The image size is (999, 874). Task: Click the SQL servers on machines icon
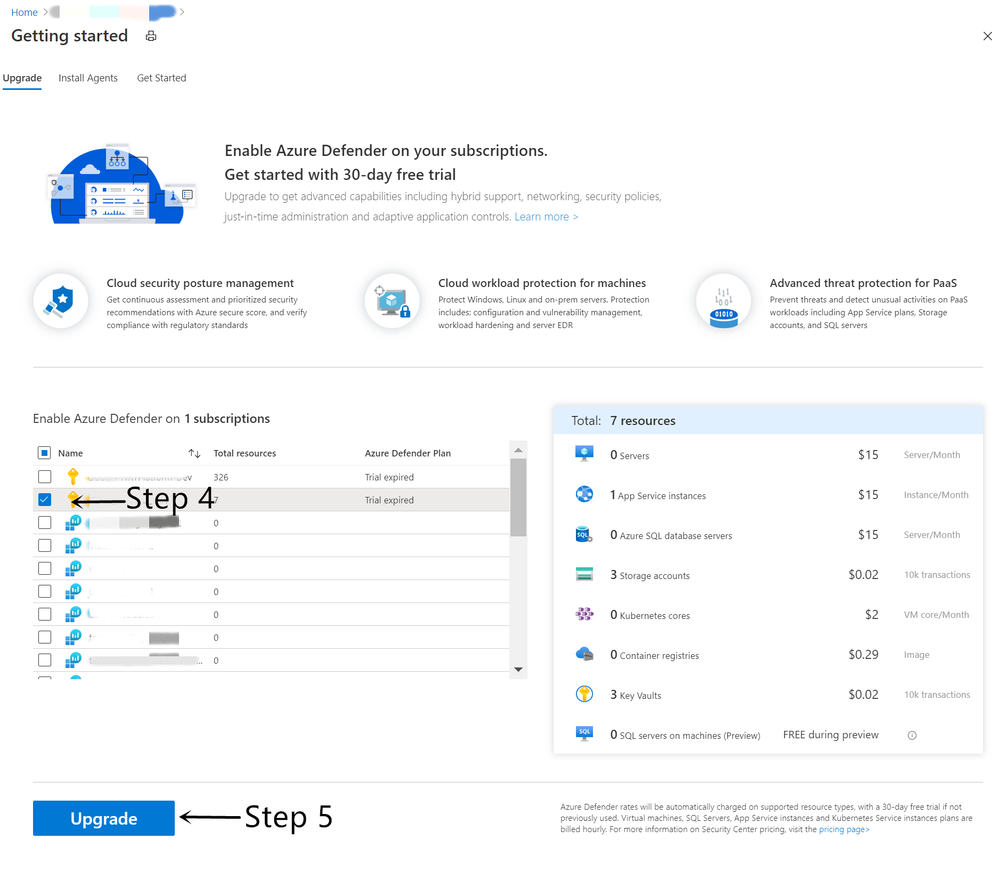pyautogui.click(x=584, y=734)
